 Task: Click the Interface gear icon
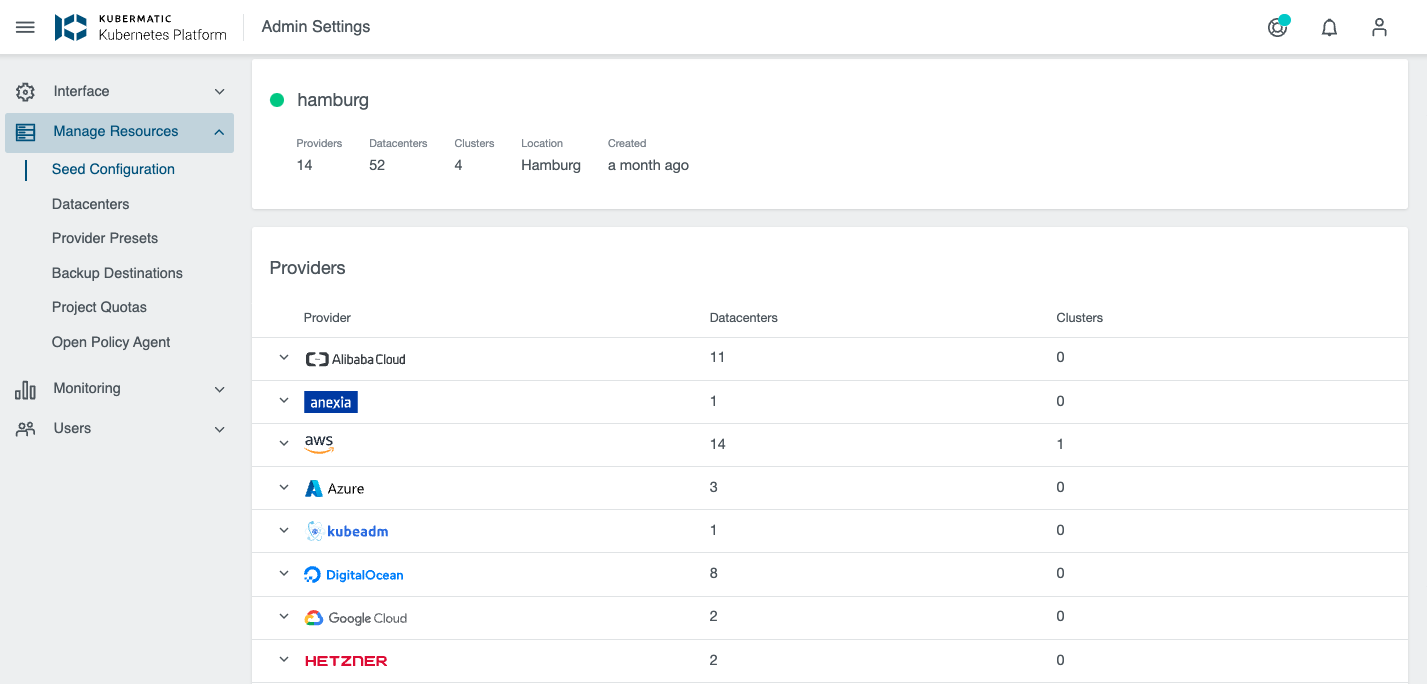[25, 92]
